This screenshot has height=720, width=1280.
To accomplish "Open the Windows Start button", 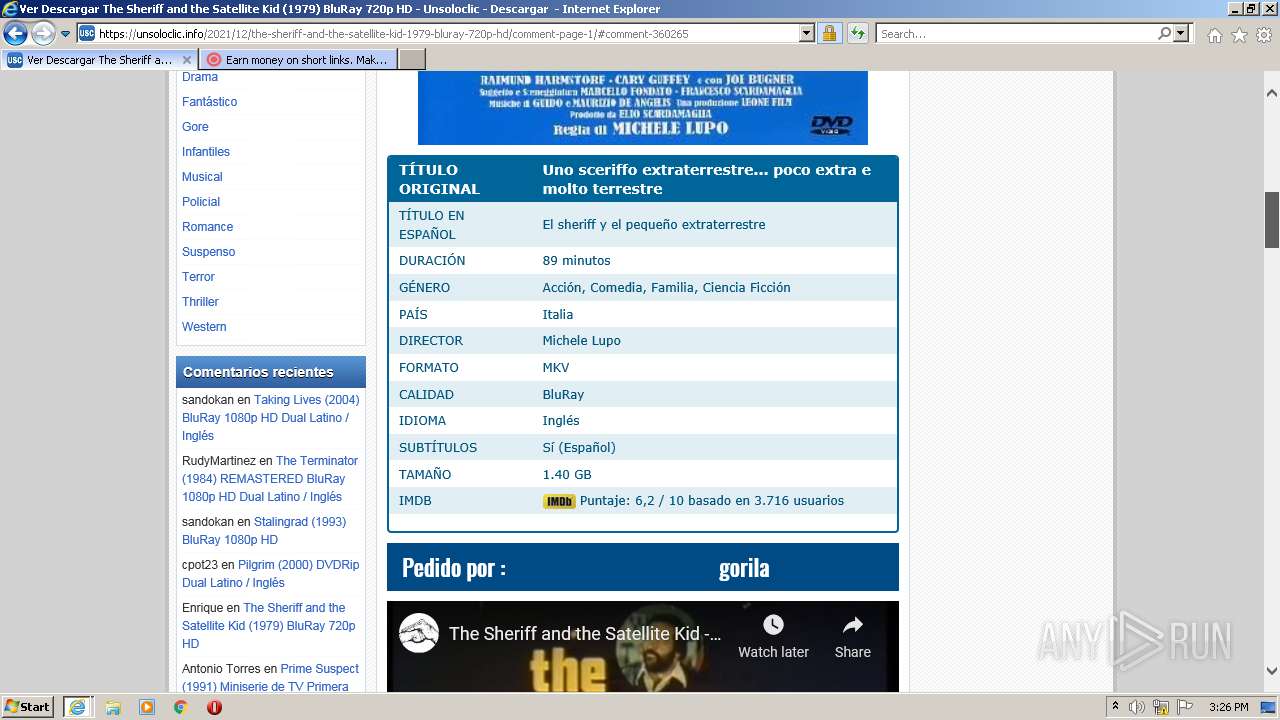I will tap(28, 707).
